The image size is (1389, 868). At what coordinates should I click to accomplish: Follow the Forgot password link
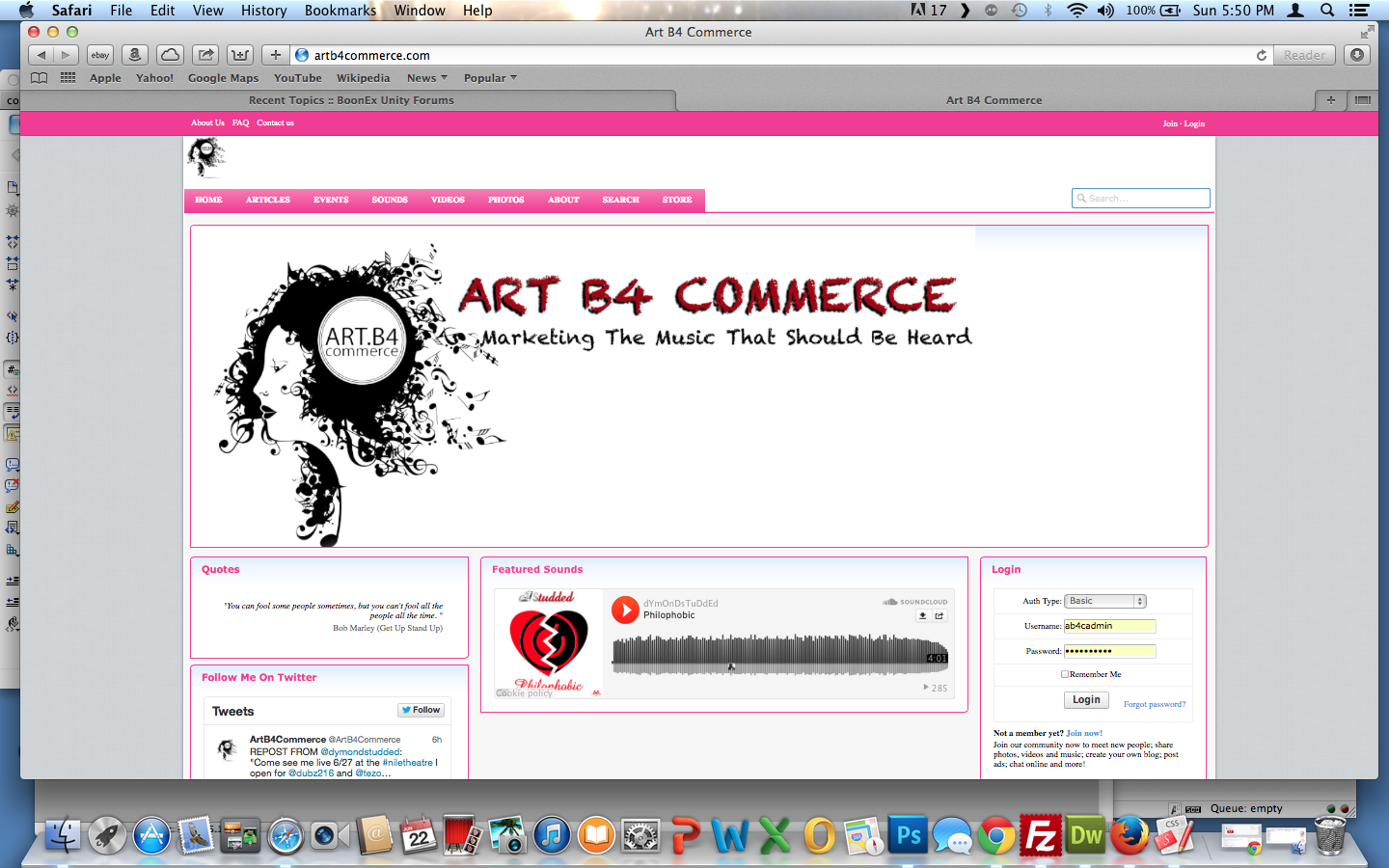click(1154, 704)
